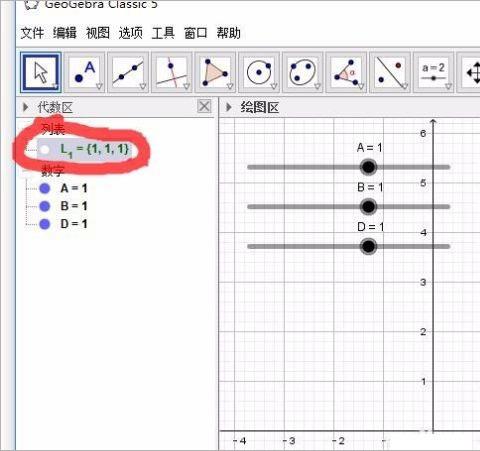
Task: Toggle visibility circle of list L1
Action: click(x=44, y=150)
